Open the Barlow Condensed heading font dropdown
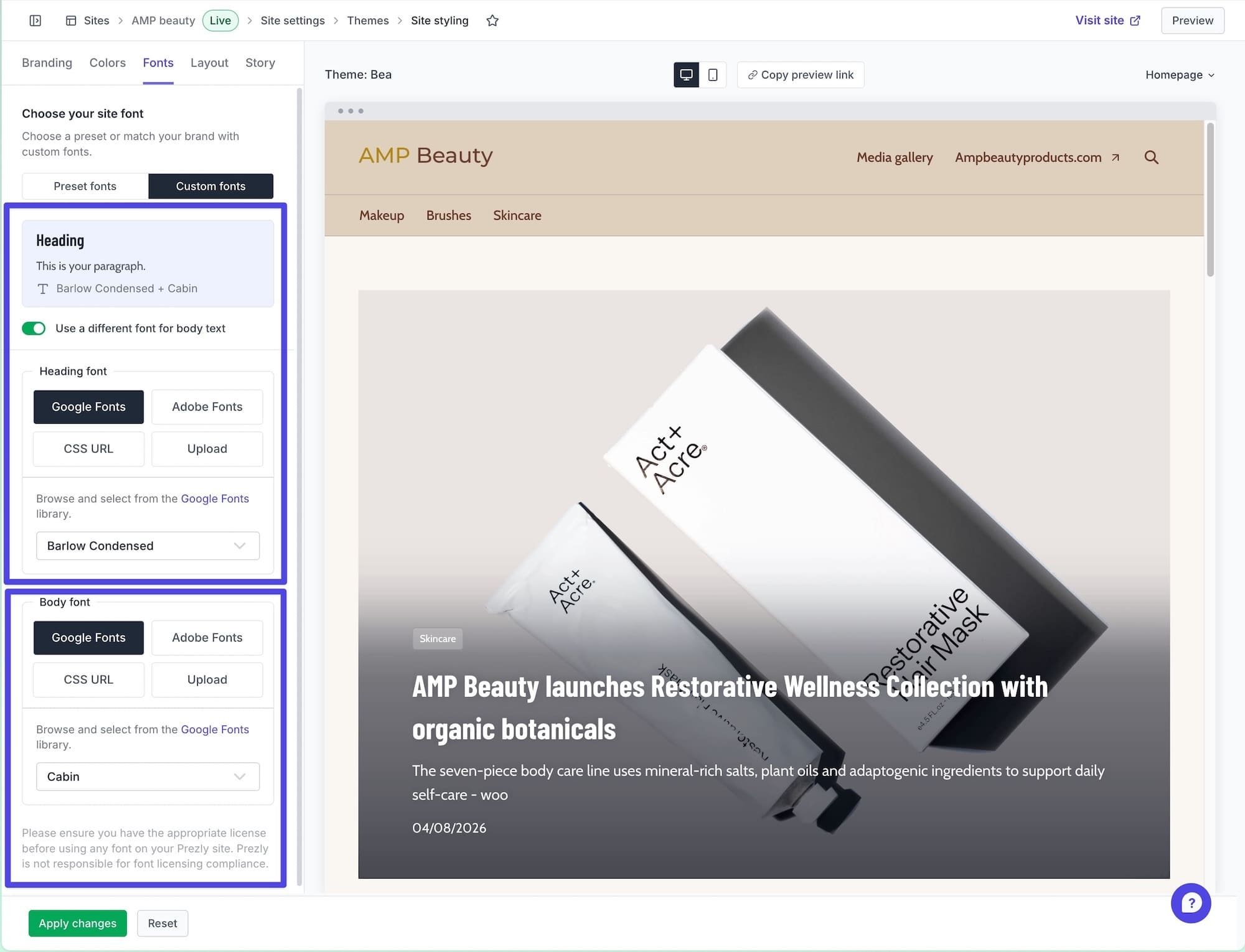1245x952 pixels. tap(148, 546)
